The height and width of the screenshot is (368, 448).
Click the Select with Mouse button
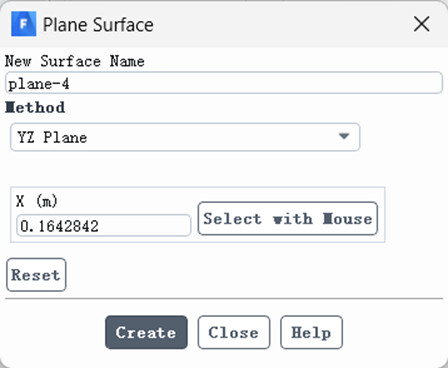288,219
